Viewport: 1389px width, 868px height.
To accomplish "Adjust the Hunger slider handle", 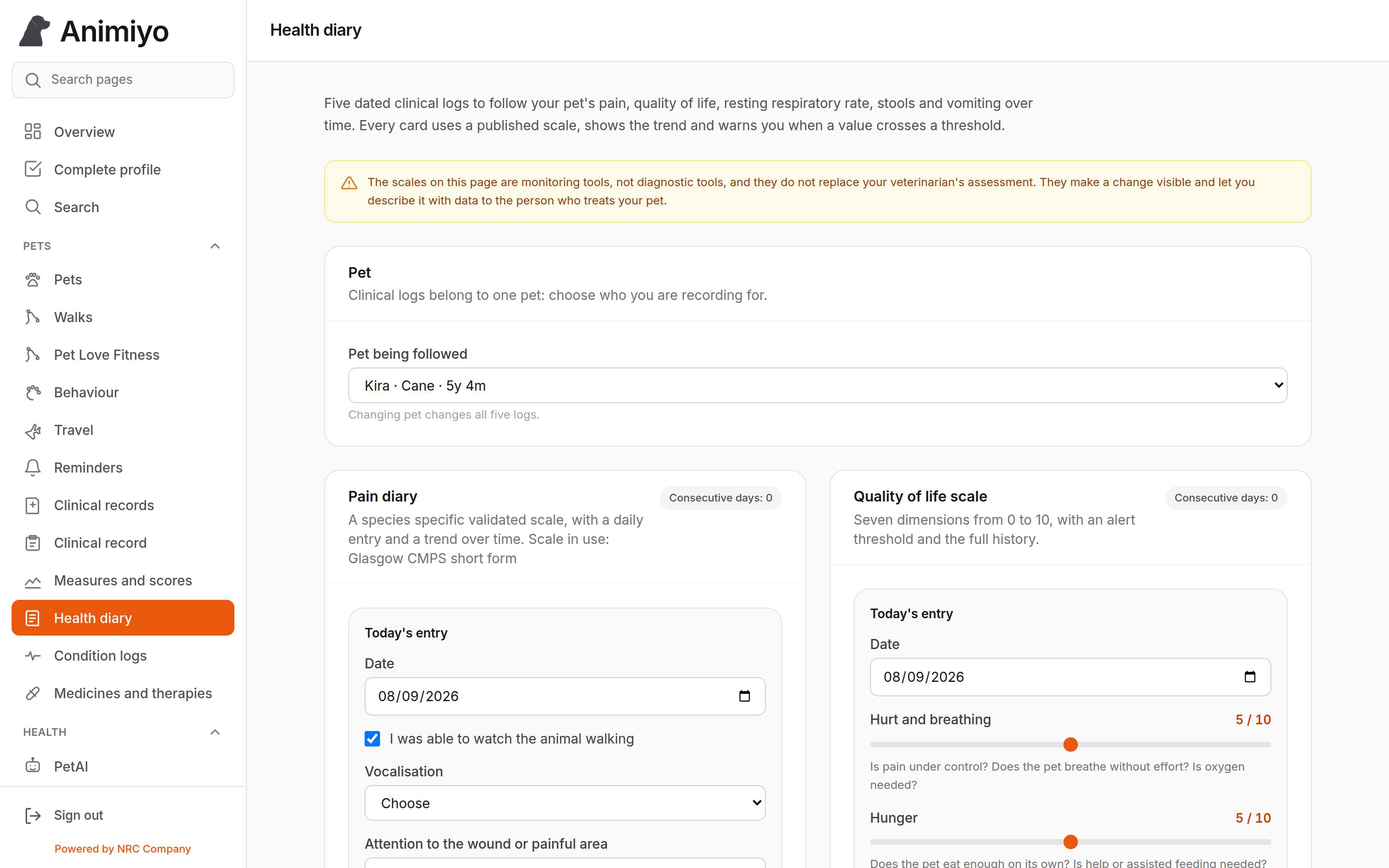I will 1071,842.
